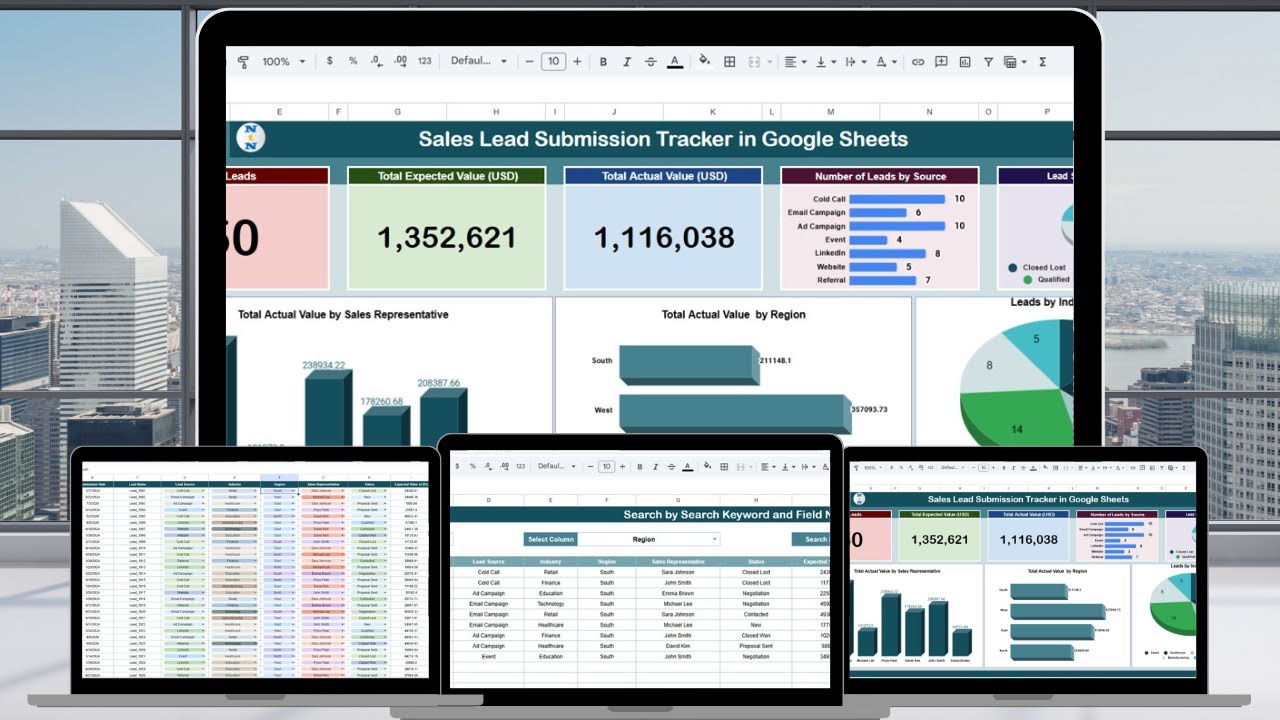Increase decimal places on large monitor toolbar
Image resolution: width=1280 pixels, height=720 pixels.
[400, 62]
